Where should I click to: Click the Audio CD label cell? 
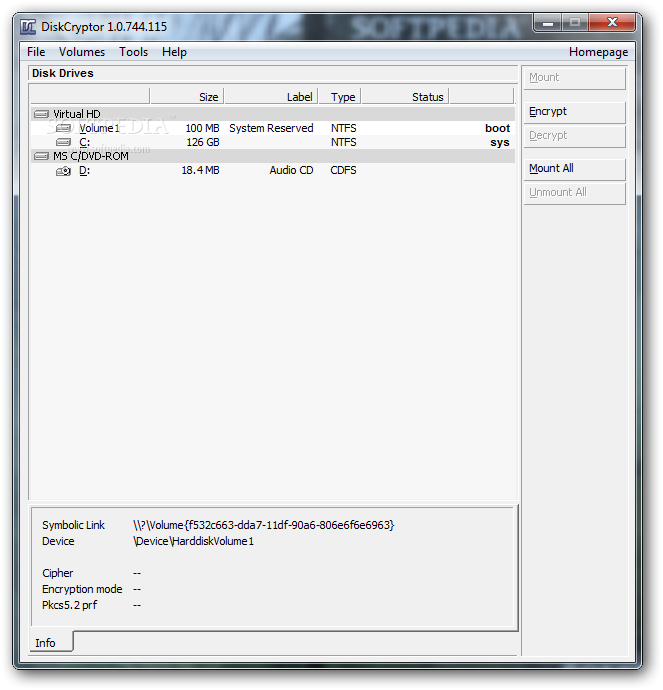point(291,170)
